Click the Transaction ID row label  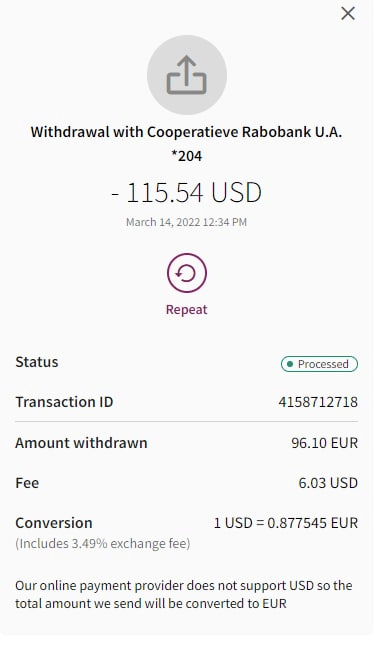tap(64, 402)
